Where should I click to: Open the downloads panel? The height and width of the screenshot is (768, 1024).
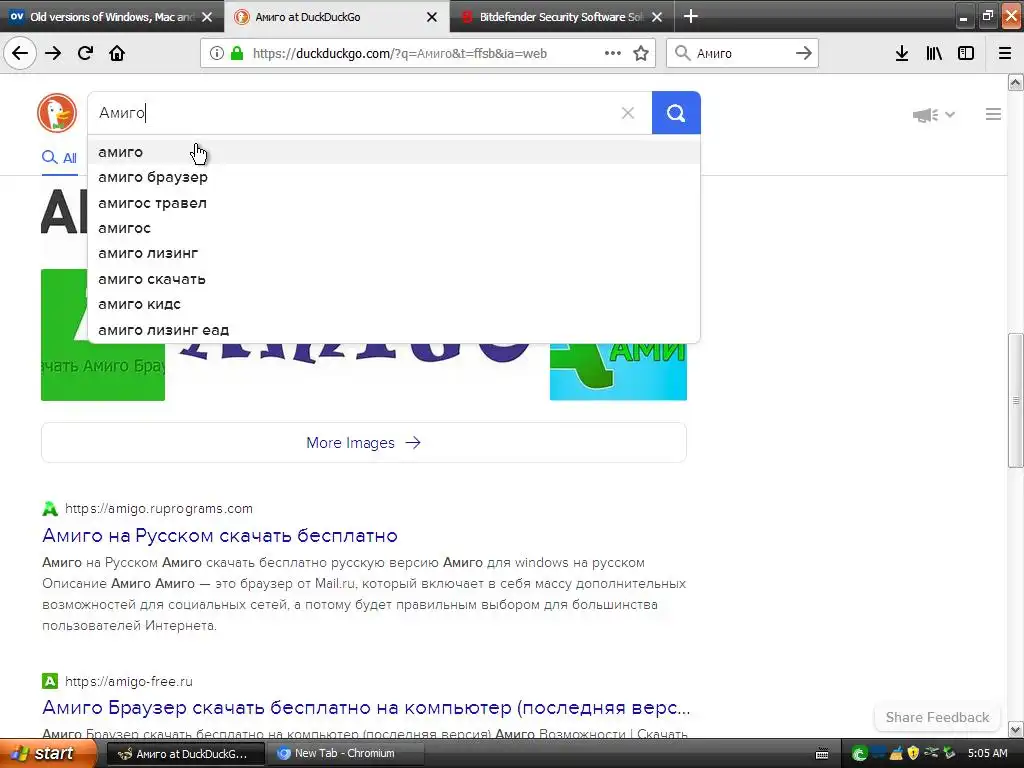click(902, 54)
